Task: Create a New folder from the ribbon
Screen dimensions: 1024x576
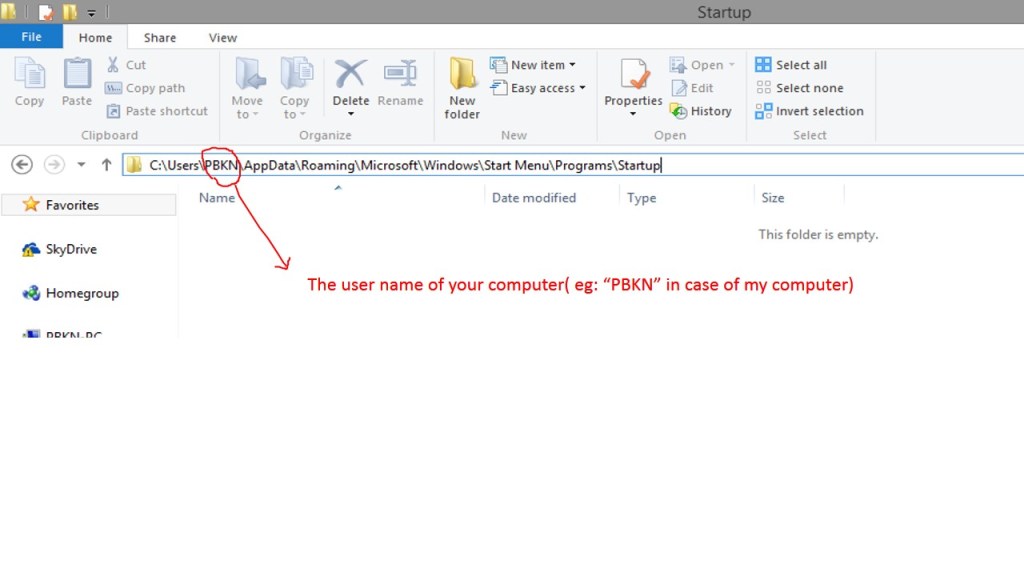Action: tap(462, 87)
